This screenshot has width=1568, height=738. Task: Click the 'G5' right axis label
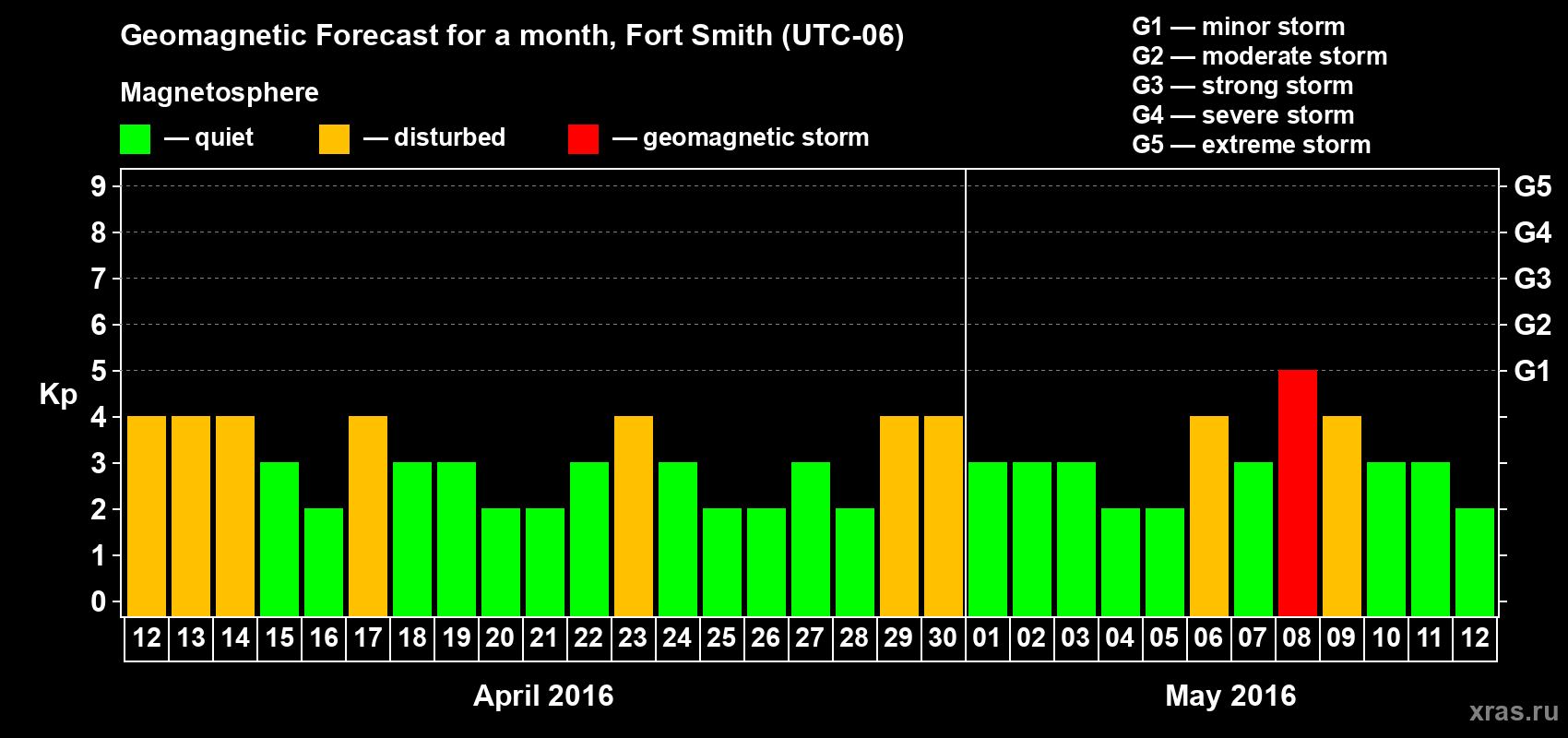[x=1533, y=186]
